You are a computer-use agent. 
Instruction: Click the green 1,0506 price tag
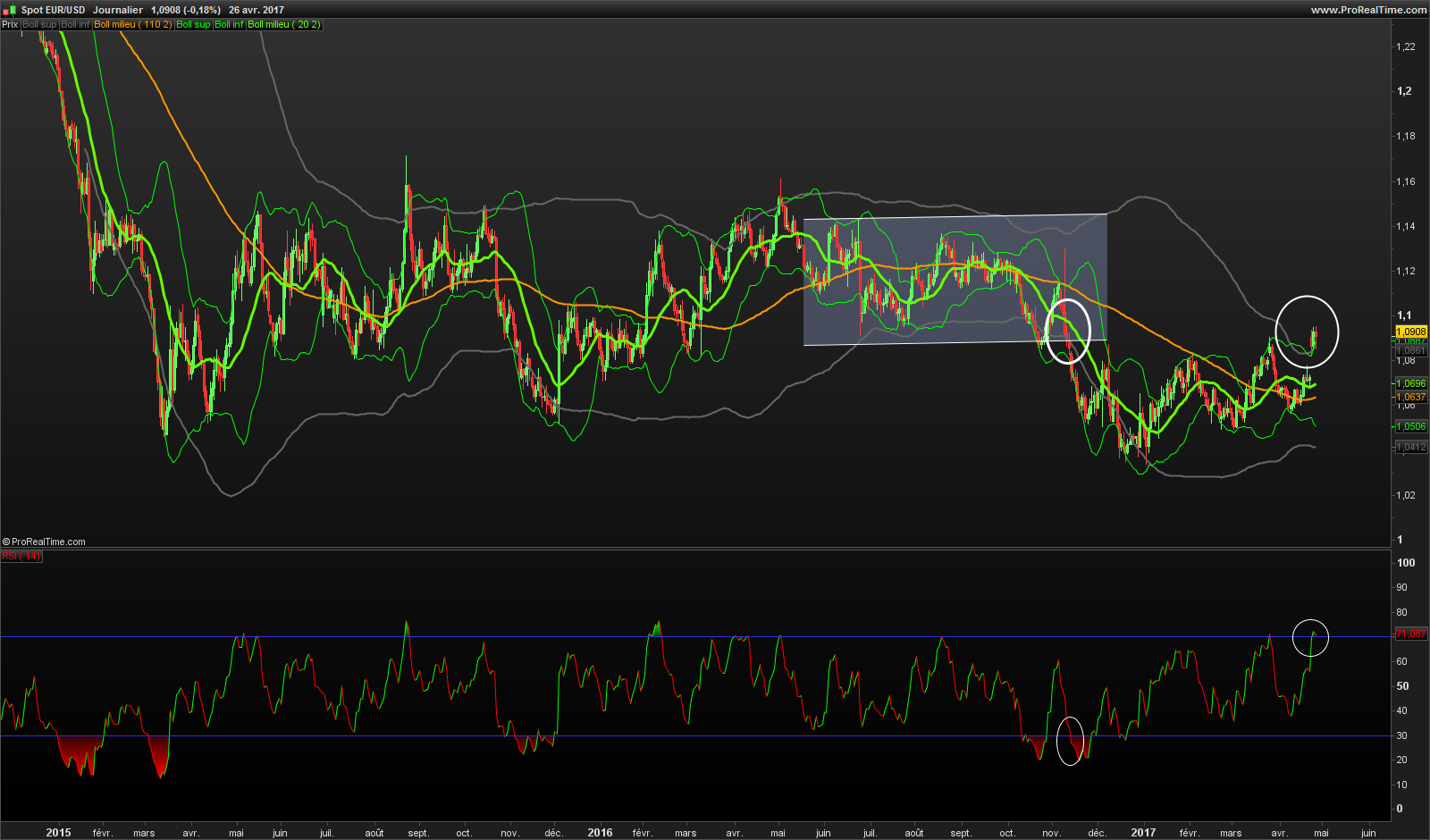pos(1411,426)
